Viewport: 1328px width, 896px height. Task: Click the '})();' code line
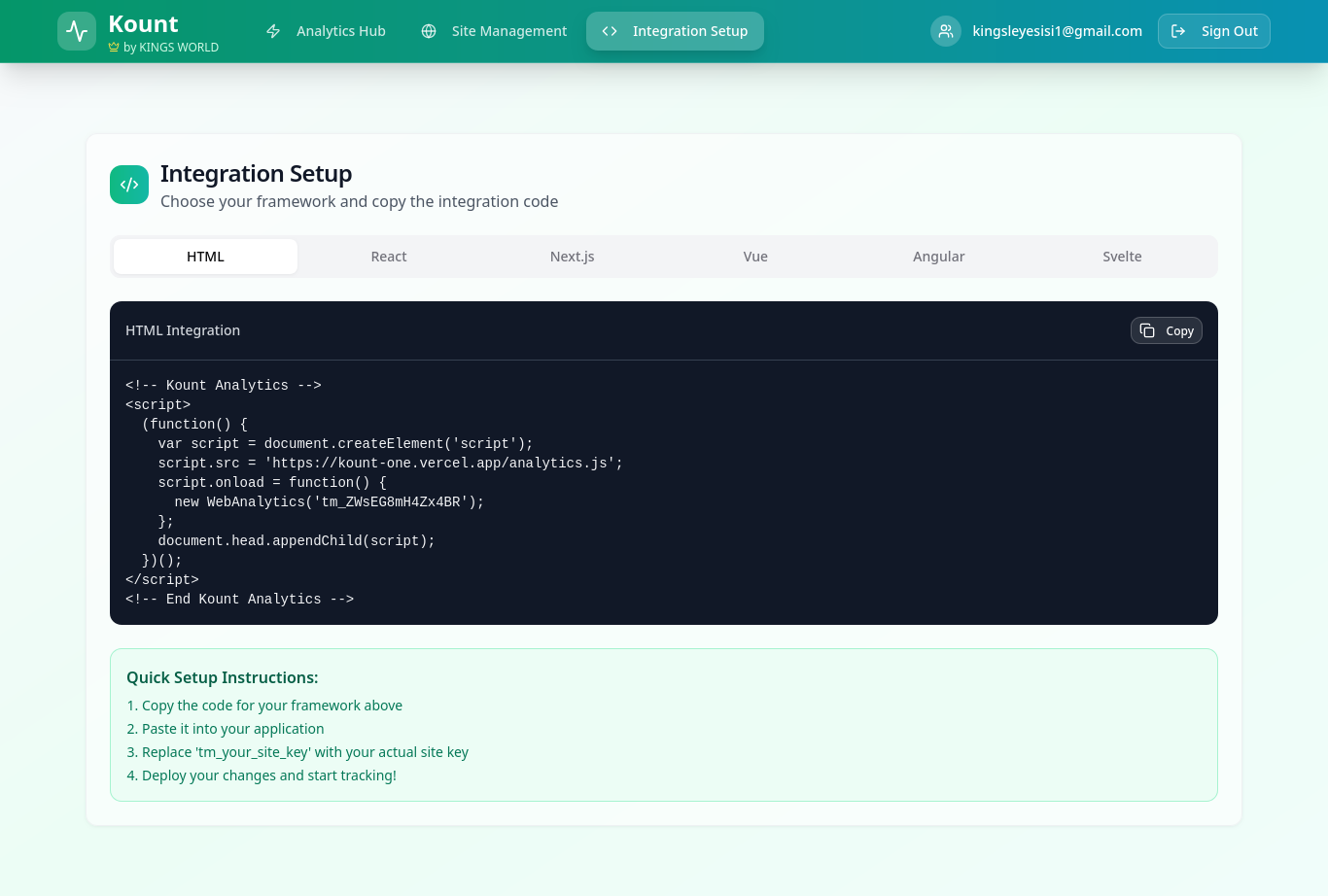click(x=162, y=560)
